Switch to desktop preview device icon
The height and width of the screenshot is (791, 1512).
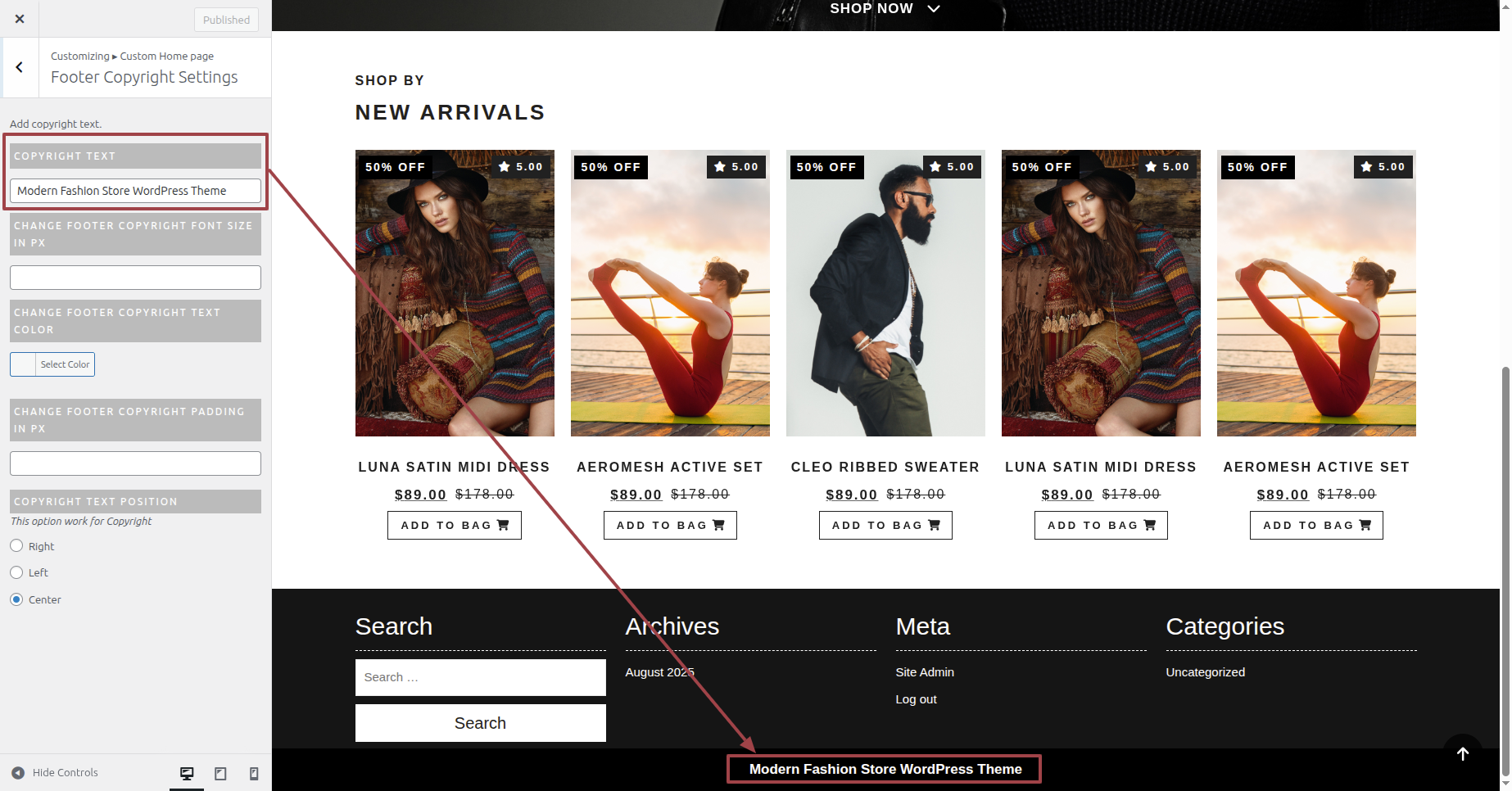187,773
